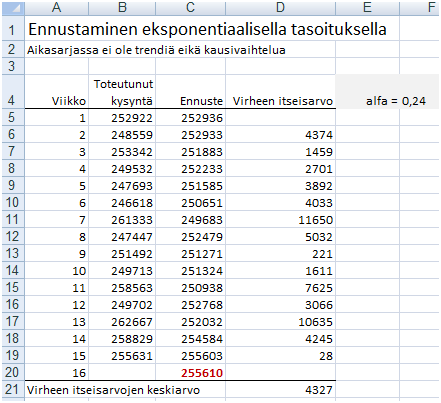Select row 21 header

click(x=13, y=390)
